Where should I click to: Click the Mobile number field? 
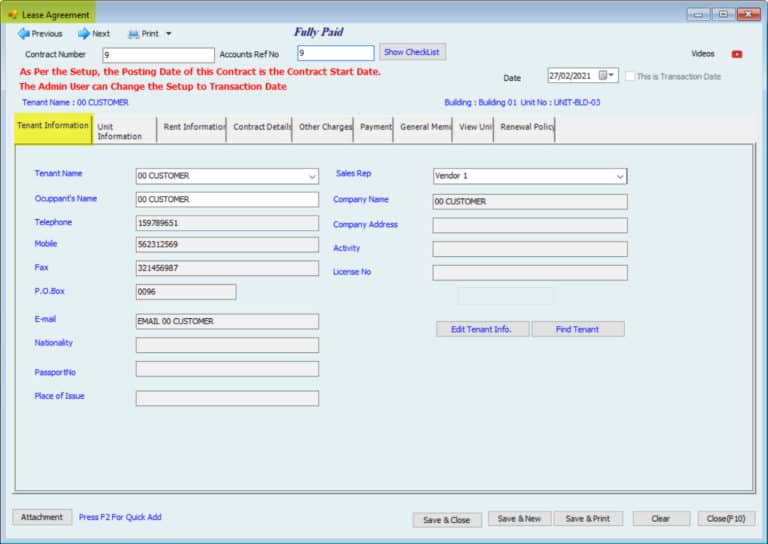227,244
